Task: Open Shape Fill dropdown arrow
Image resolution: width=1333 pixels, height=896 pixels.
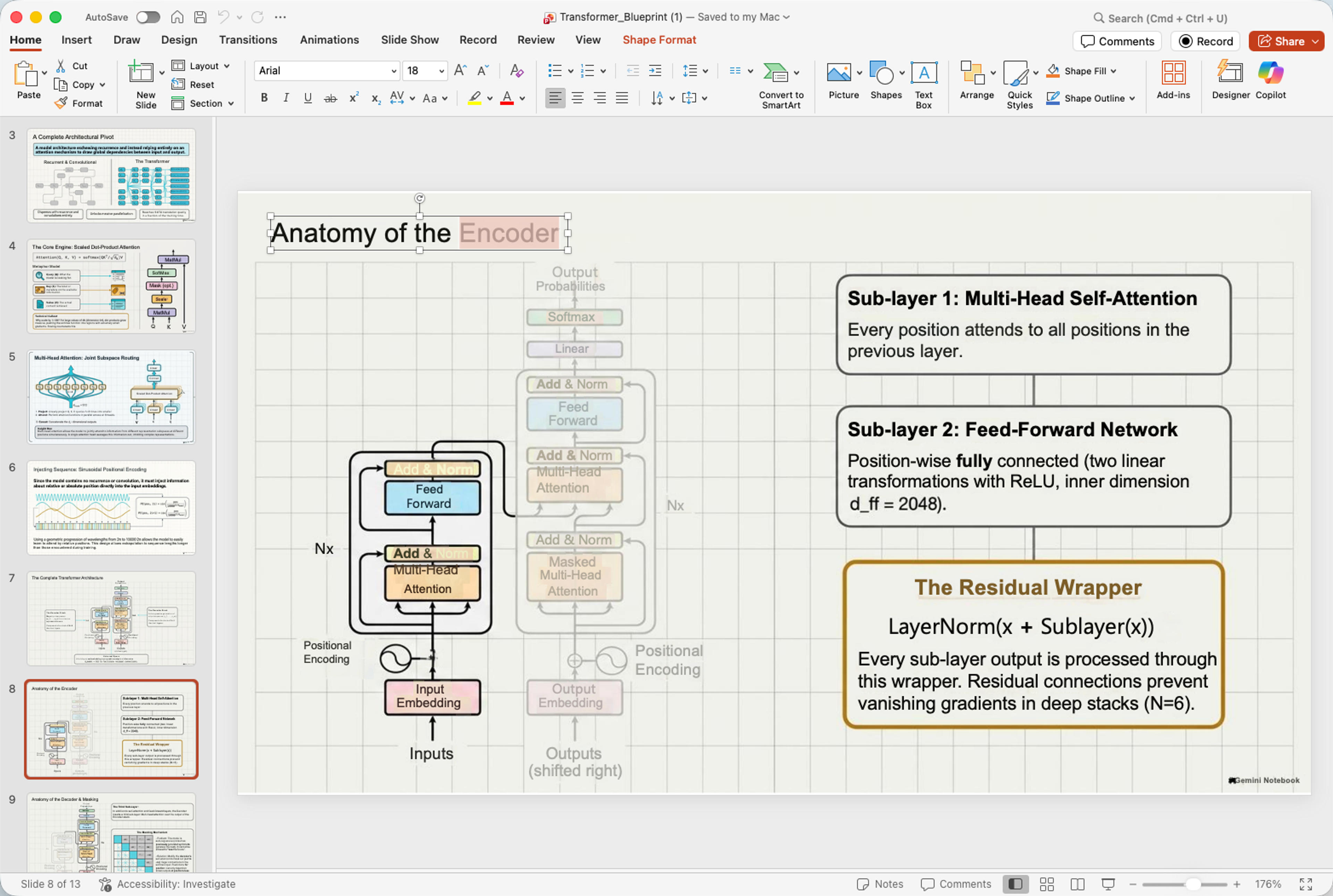Action: [1113, 71]
